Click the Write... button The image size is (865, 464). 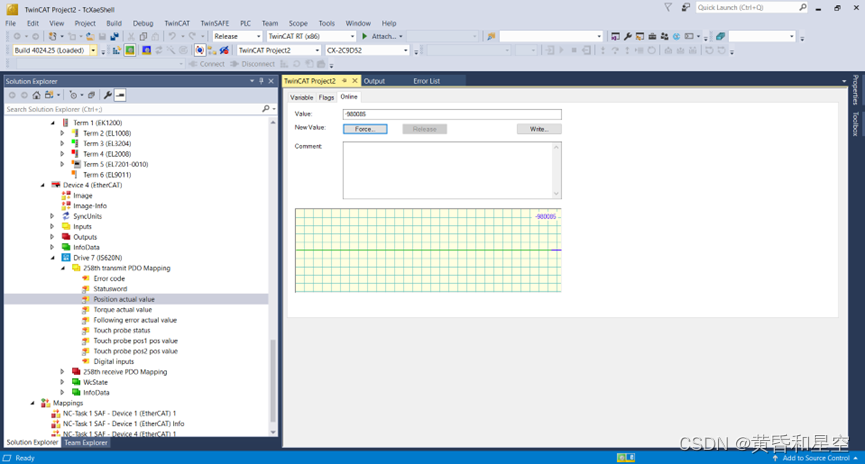pyautogui.click(x=539, y=129)
